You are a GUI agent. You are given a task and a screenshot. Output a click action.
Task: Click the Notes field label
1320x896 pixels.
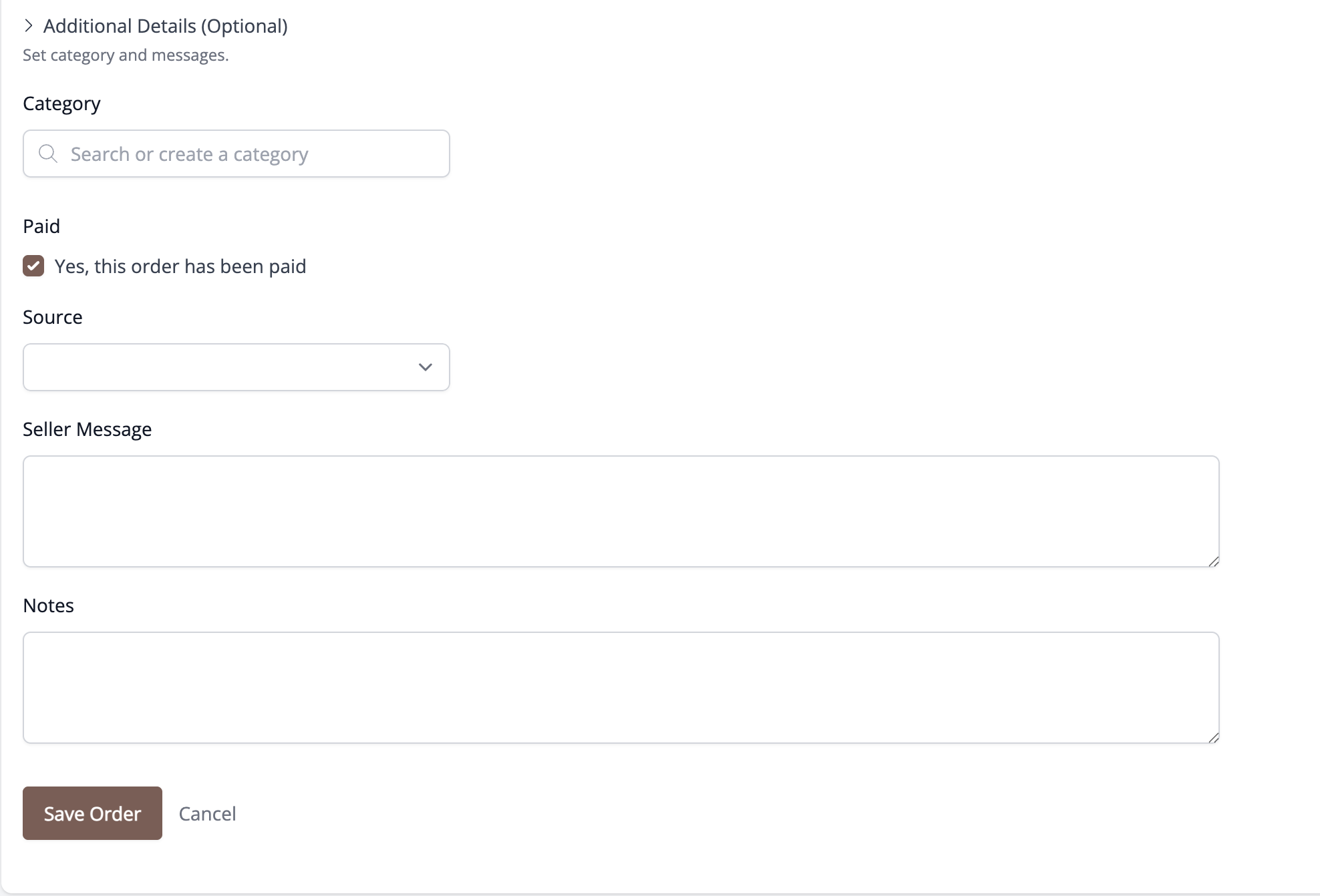tap(48, 606)
